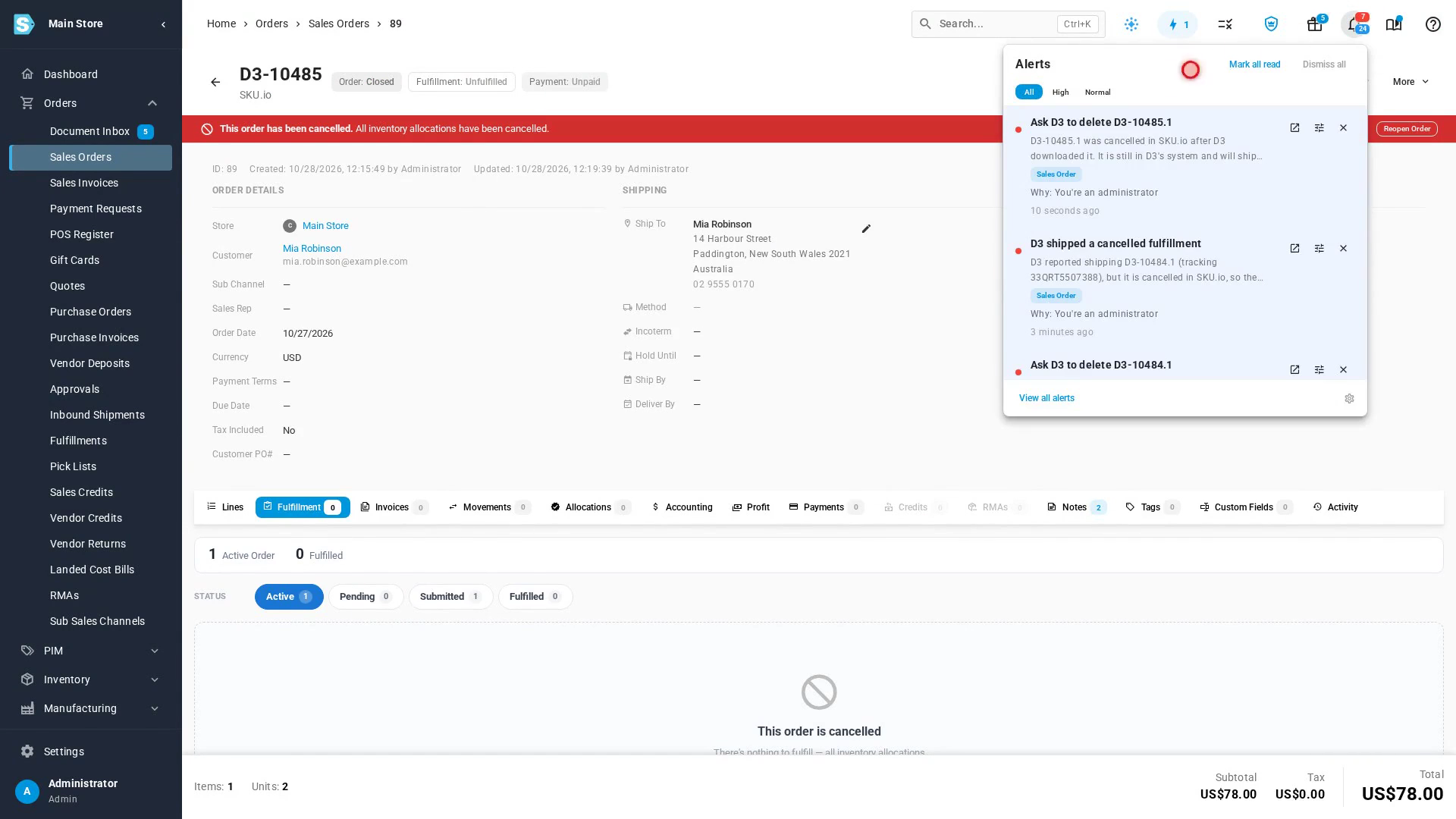Image resolution: width=1456 pixels, height=819 pixels.
Task: Open the More actions dropdown
Action: pyautogui.click(x=1410, y=82)
